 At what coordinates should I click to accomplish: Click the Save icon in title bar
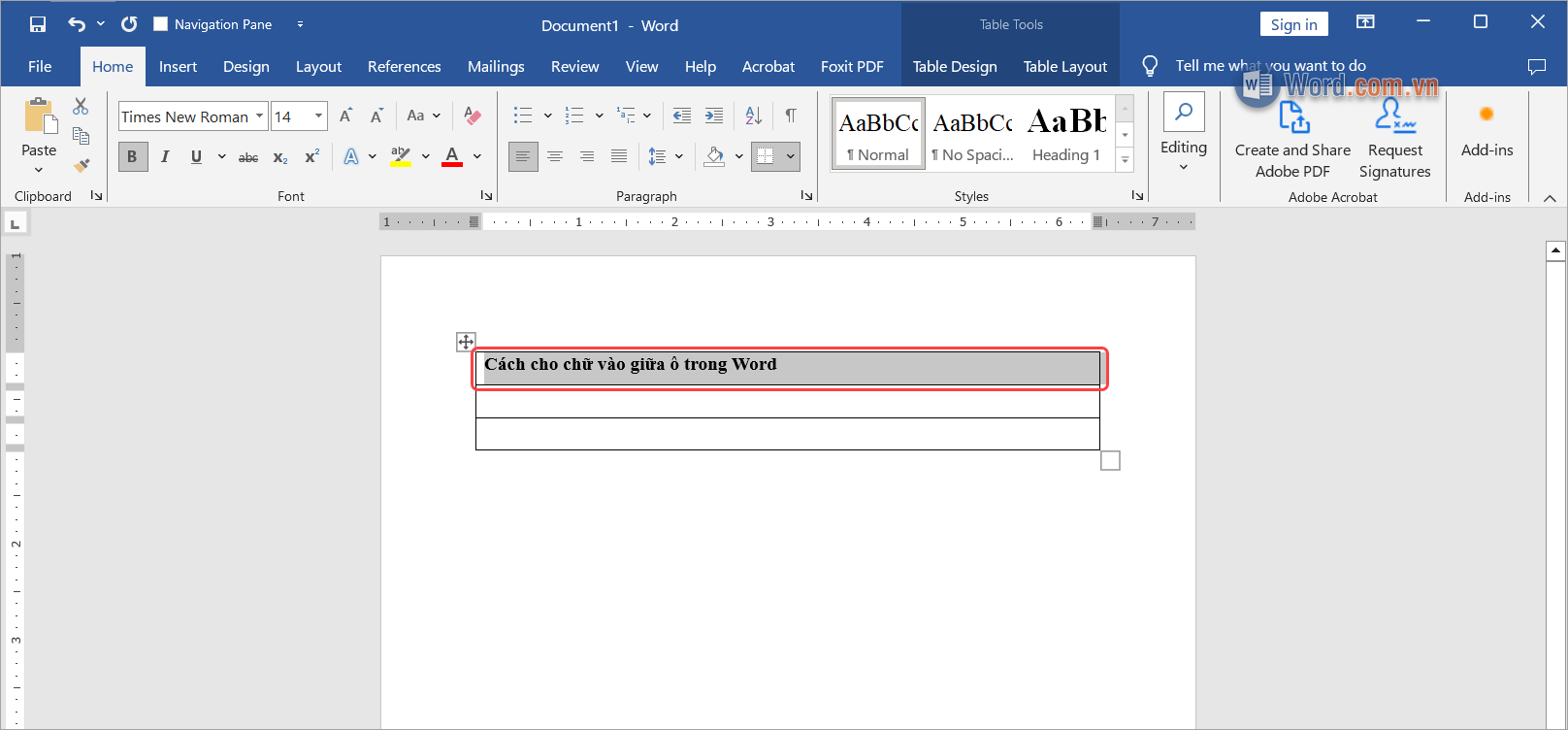[x=38, y=24]
